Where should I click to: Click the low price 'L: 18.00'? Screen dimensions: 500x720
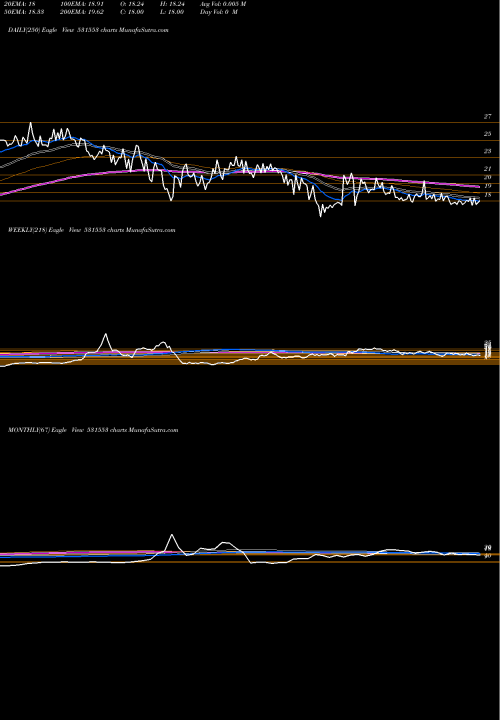[171, 11]
